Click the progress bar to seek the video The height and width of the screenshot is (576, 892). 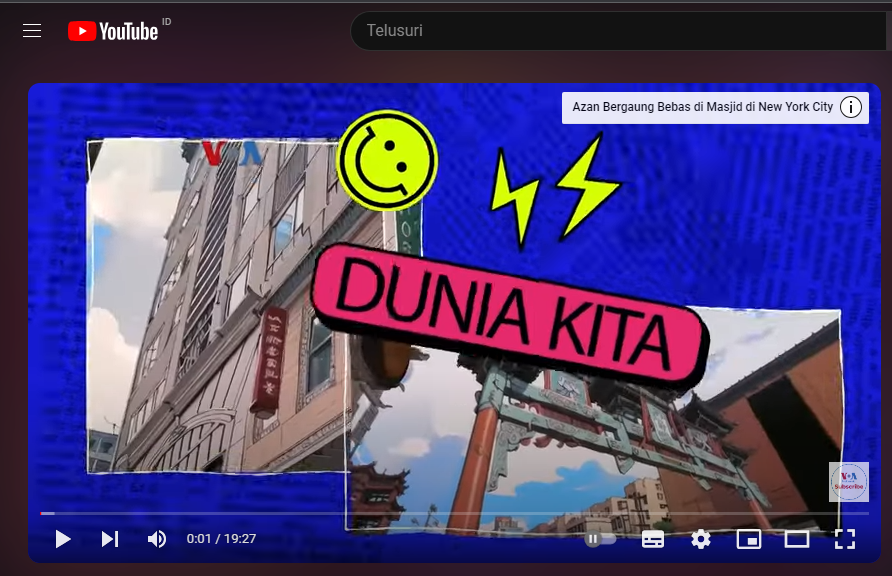(450, 513)
